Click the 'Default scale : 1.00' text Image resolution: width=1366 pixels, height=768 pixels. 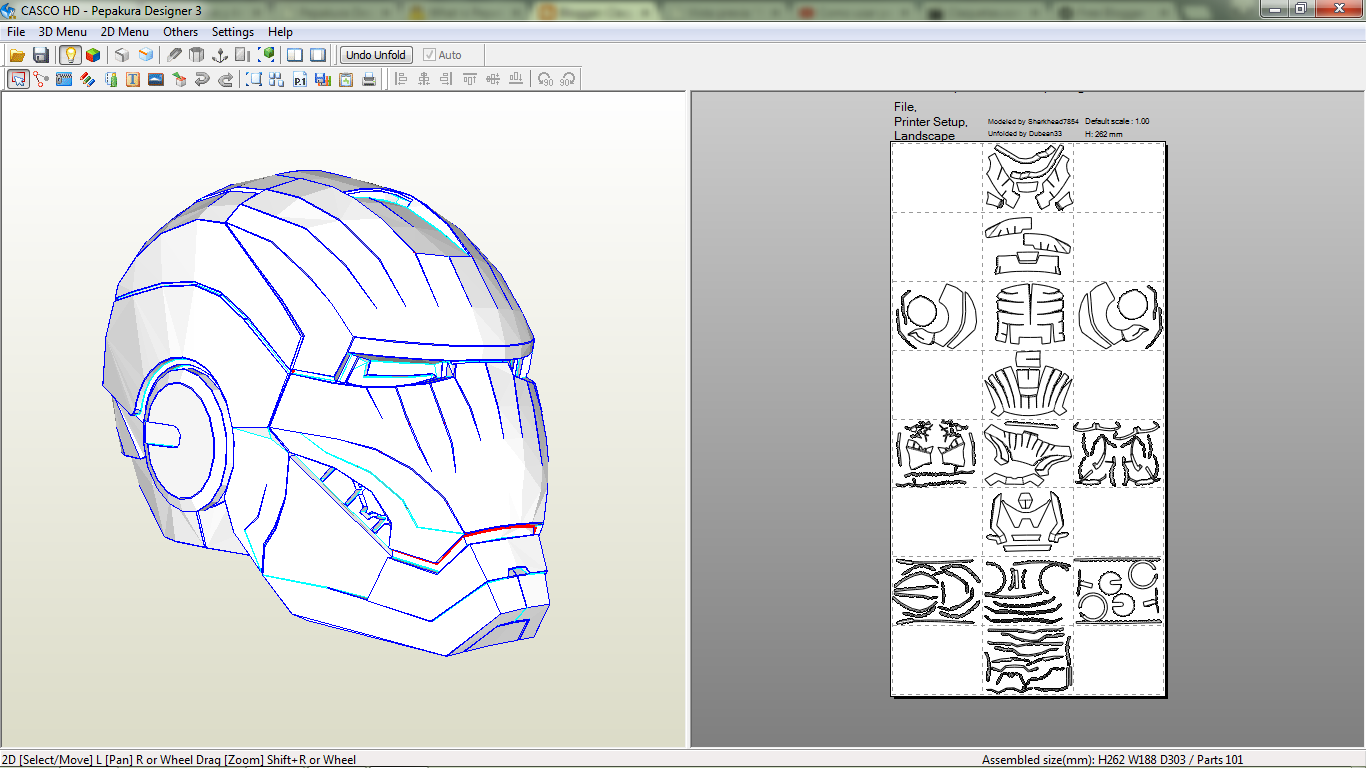1117,121
